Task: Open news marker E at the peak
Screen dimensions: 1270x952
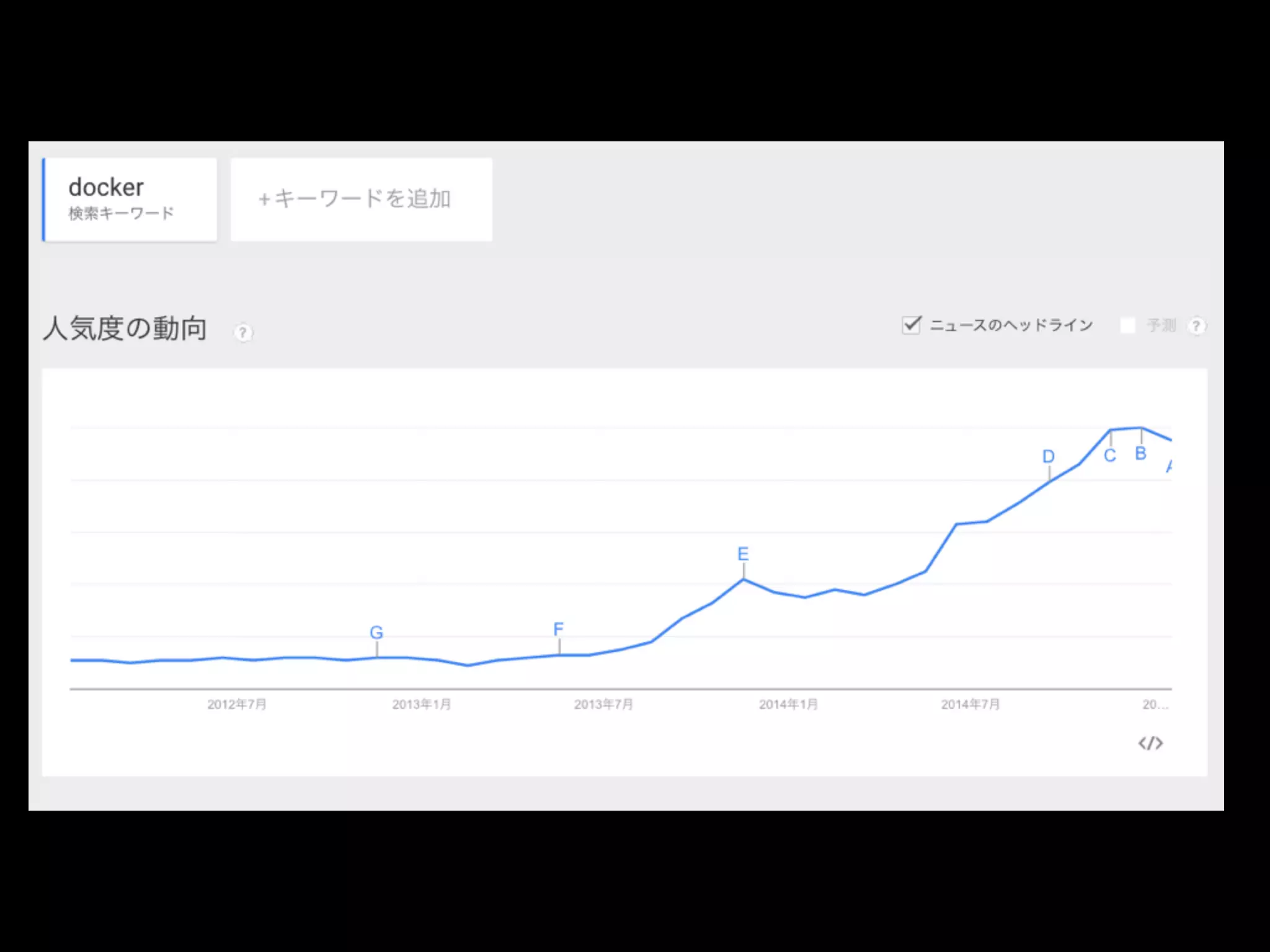Action: point(743,553)
